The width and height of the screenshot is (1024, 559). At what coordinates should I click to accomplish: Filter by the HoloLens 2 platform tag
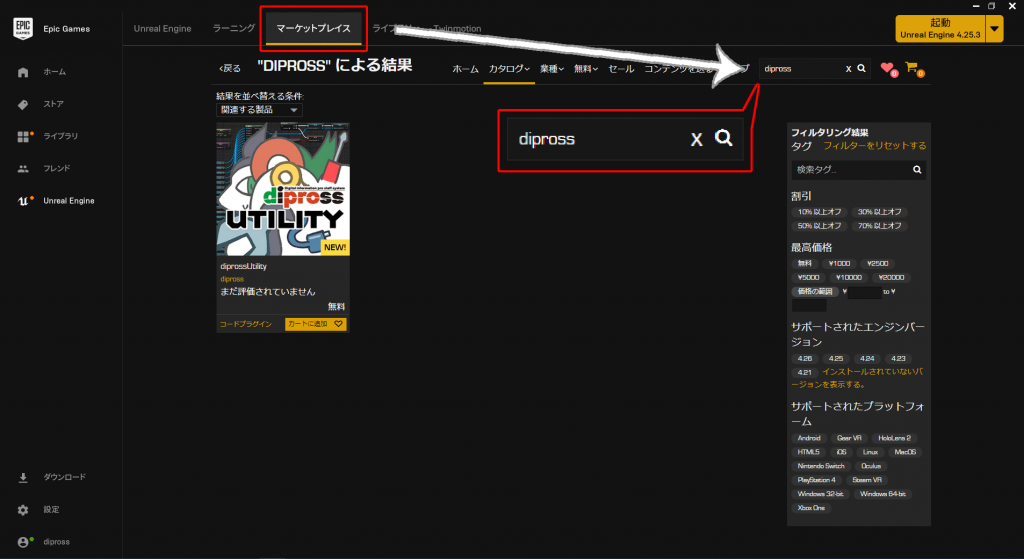894,438
